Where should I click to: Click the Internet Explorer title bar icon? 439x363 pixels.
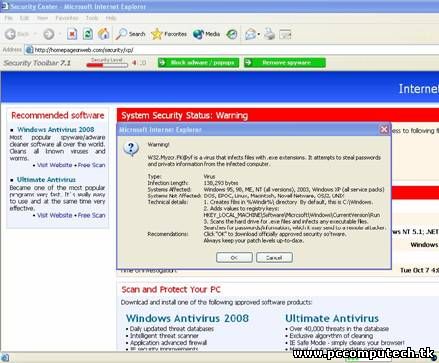pyautogui.click(x=5, y=6)
